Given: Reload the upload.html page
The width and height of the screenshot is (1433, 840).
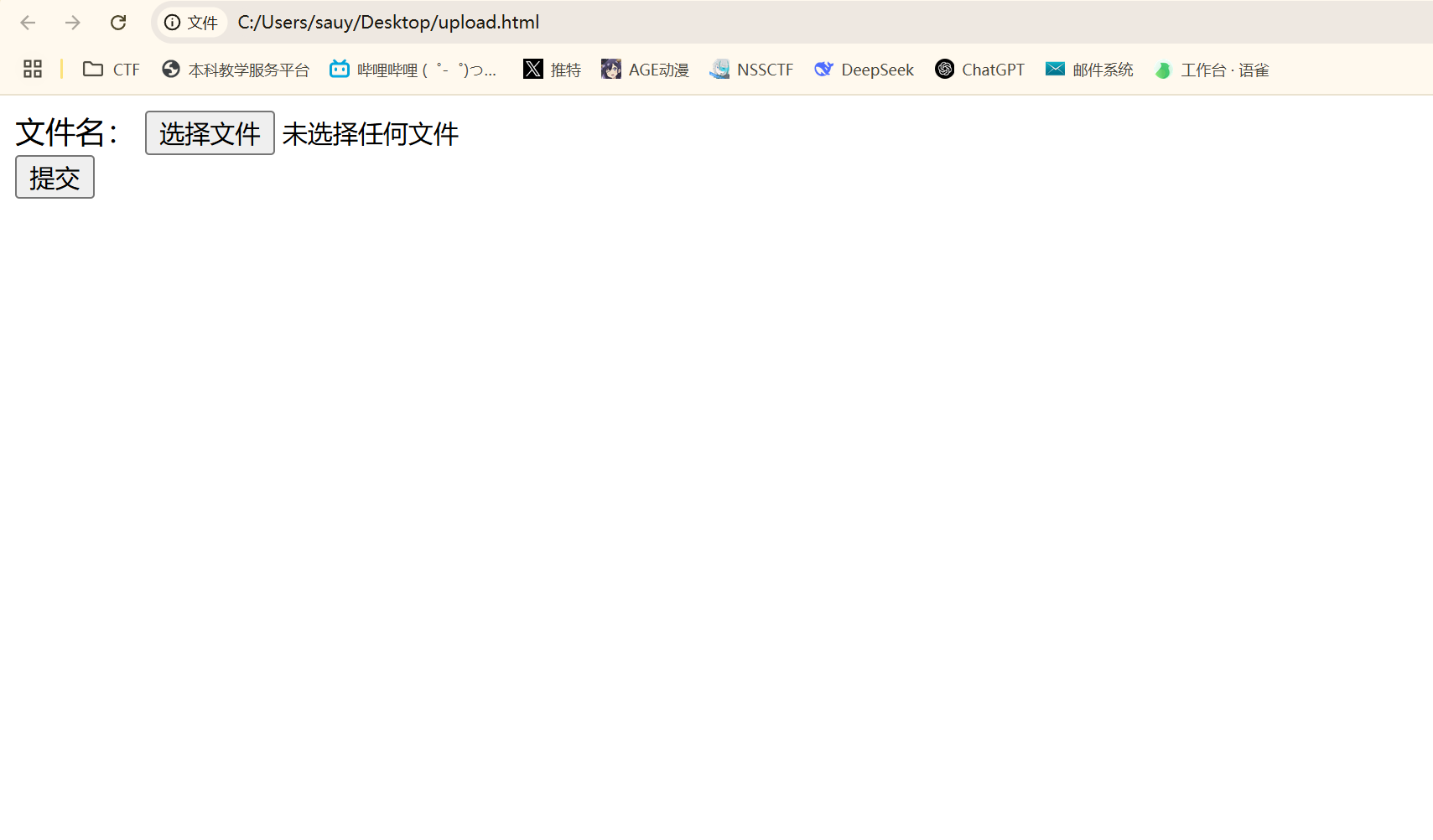Looking at the screenshot, I should [118, 23].
